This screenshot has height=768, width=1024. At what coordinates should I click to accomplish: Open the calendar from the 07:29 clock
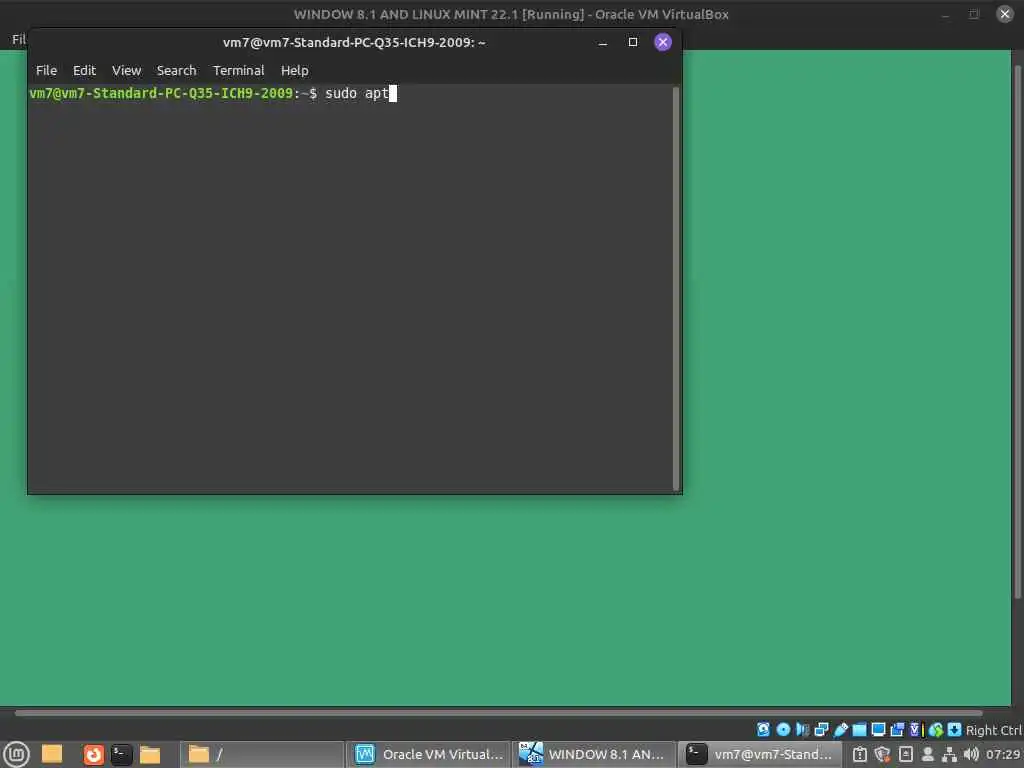[x=1002, y=755]
